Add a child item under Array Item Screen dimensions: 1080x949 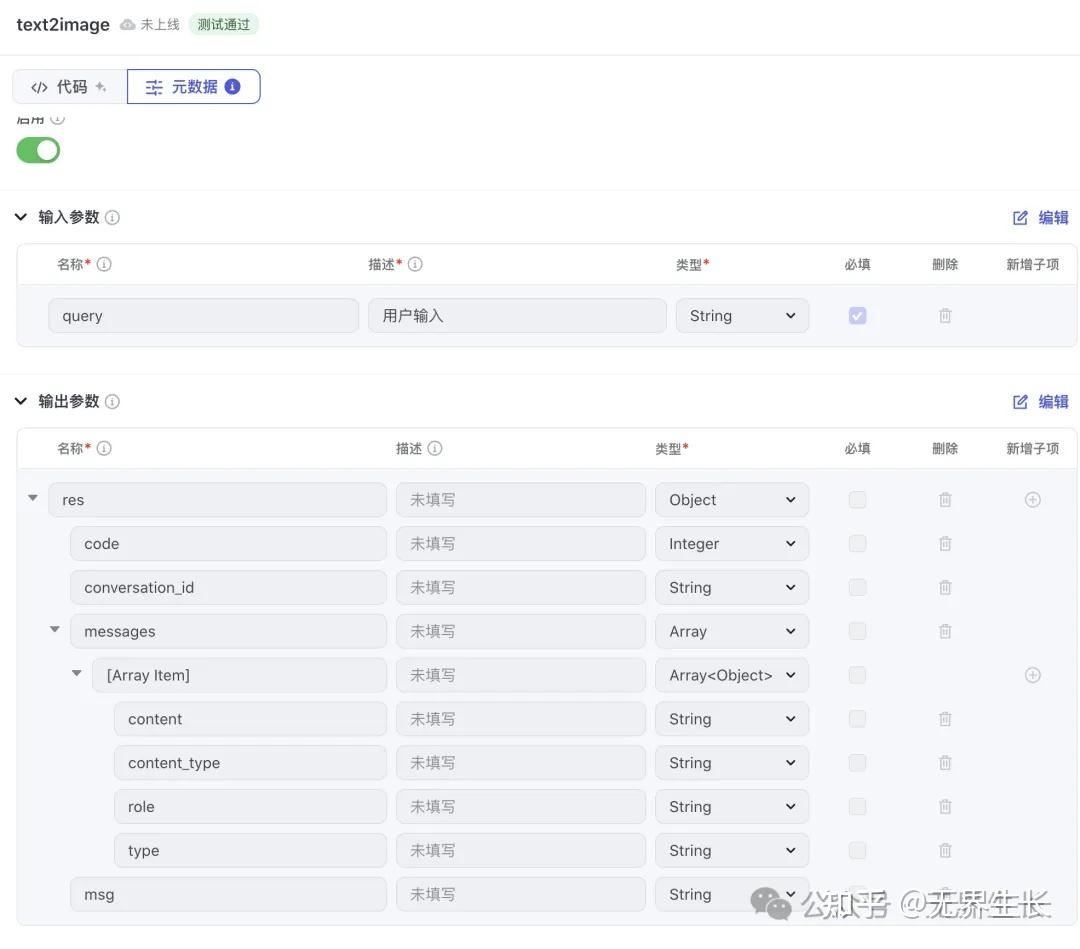1032,675
